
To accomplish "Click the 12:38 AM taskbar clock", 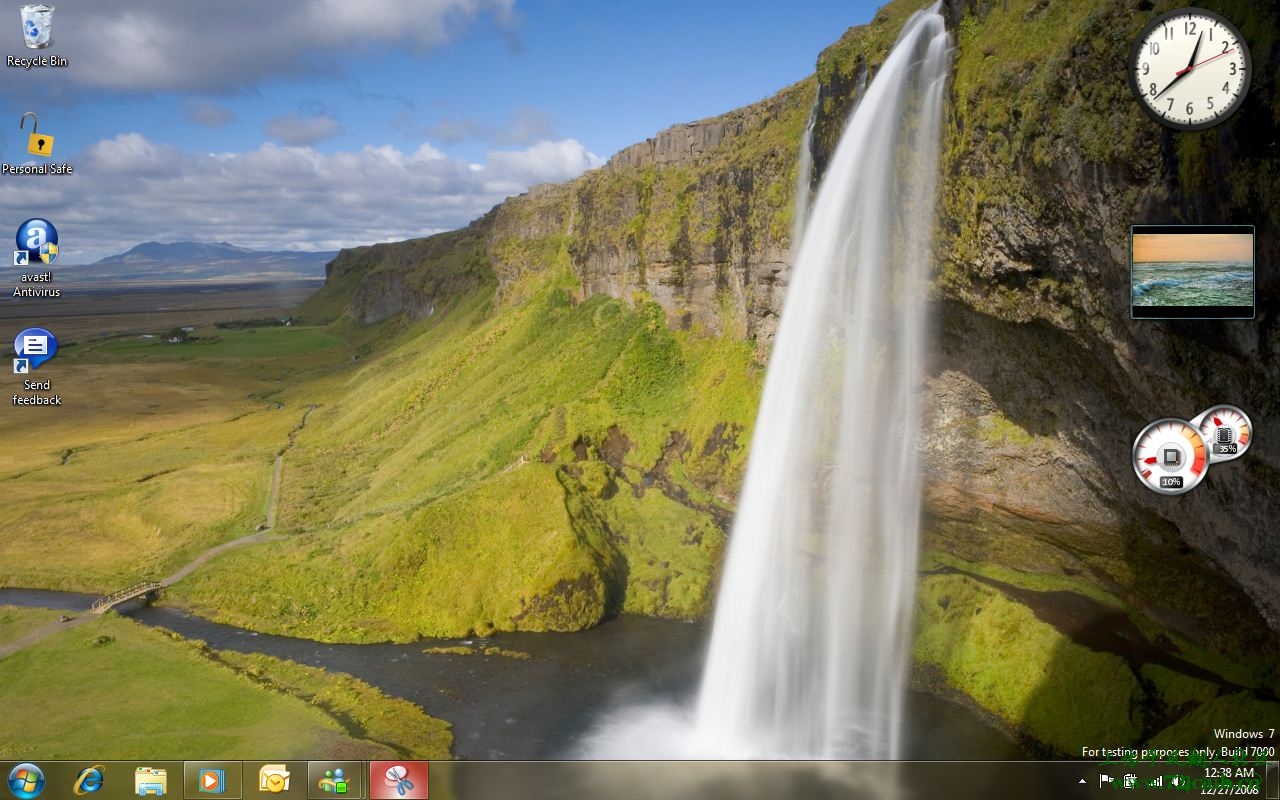I will tap(1229, 780).
